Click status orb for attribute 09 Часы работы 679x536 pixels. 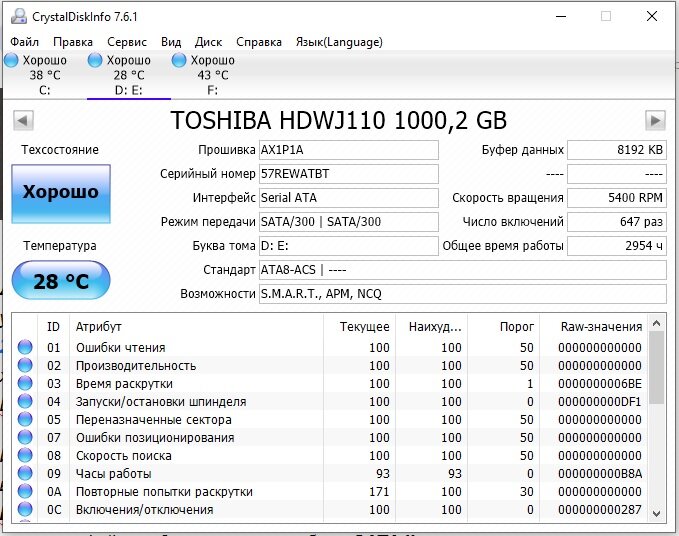25,473
